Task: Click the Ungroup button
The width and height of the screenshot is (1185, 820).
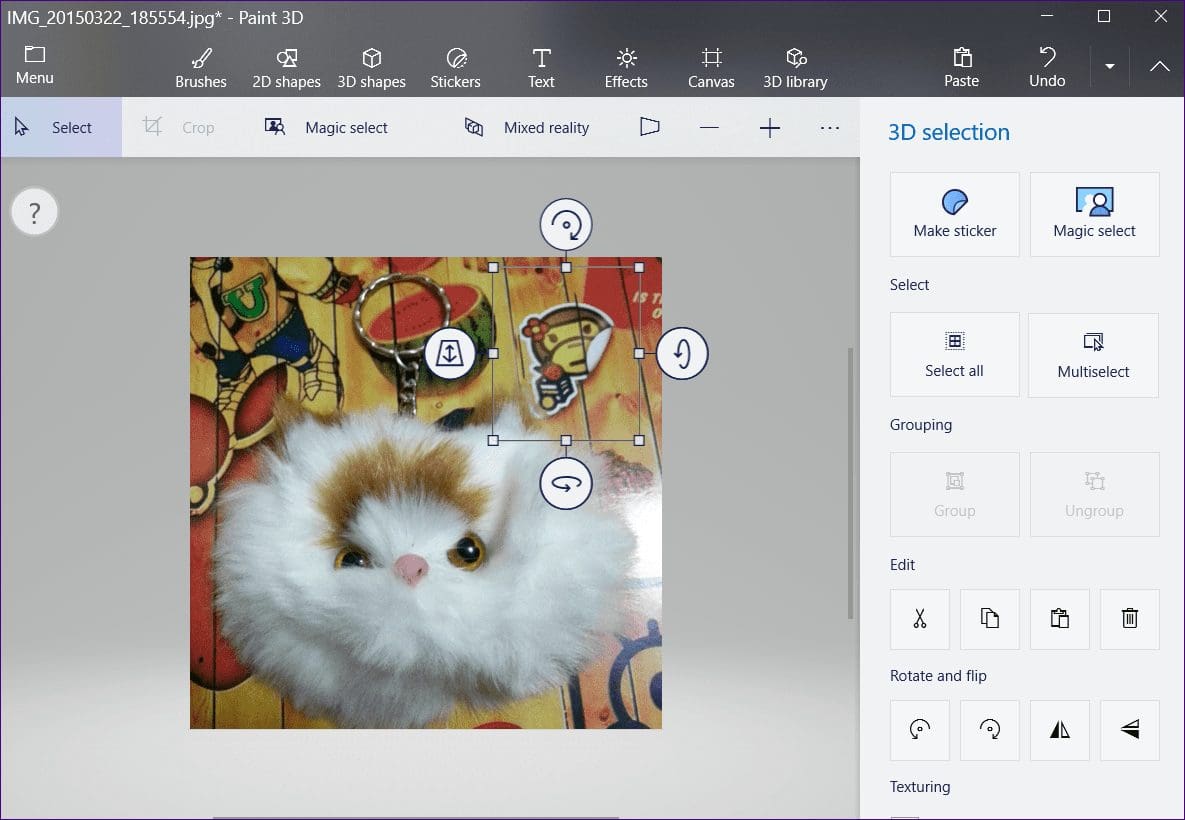Action: click(x=1094, y=494)
